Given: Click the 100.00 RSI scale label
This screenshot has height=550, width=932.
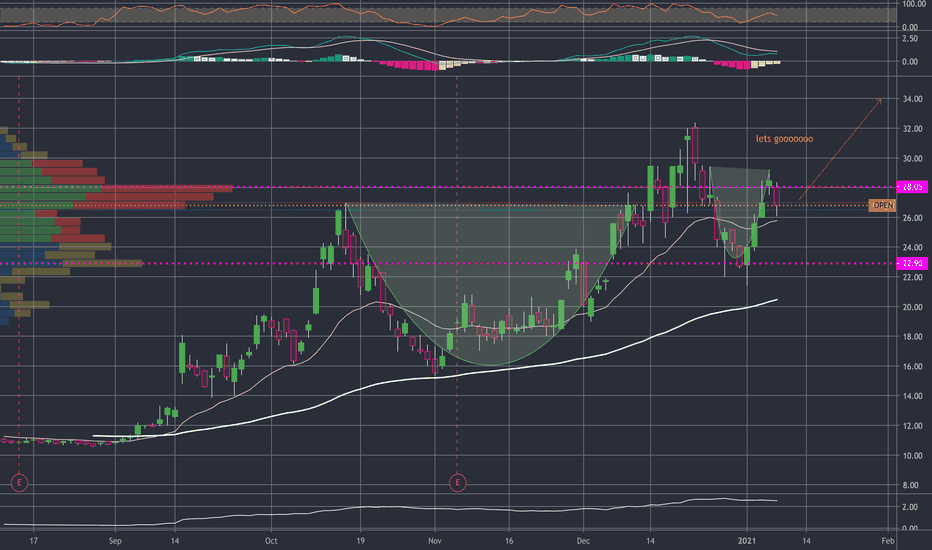Looking at the screenshot, I should [914, 4].
